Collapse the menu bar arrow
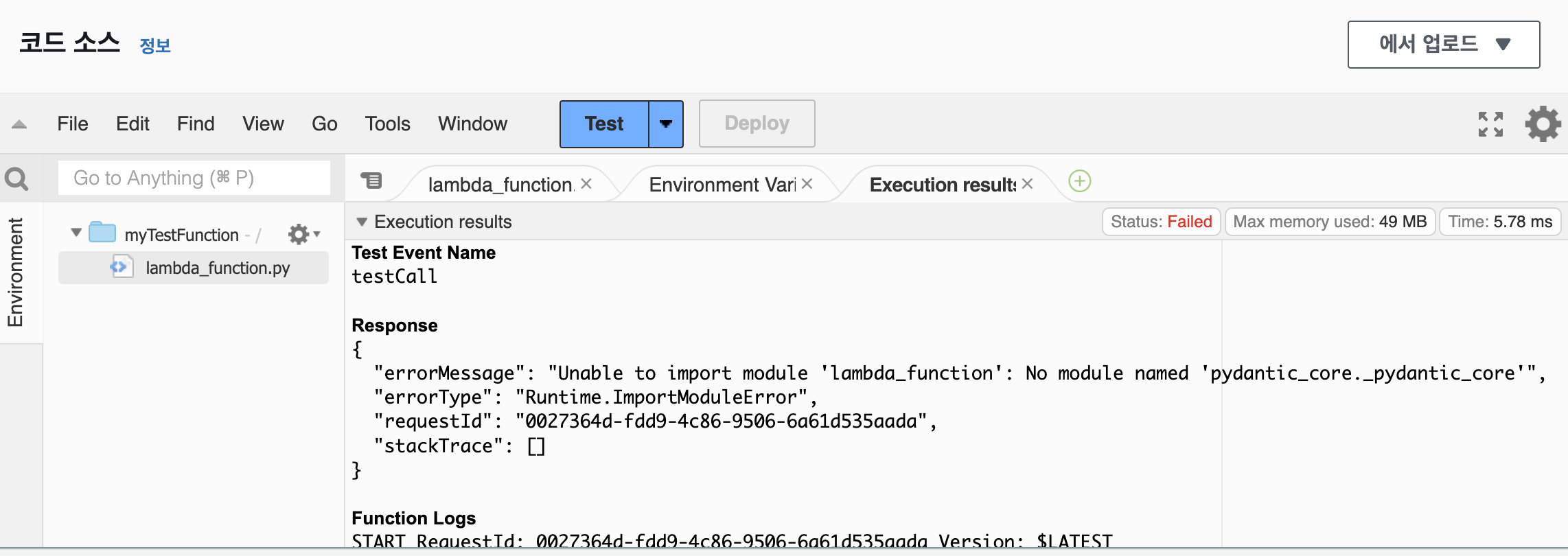Image resolution: width=1568 pixels, height=556 pixels. click(19, 124)
